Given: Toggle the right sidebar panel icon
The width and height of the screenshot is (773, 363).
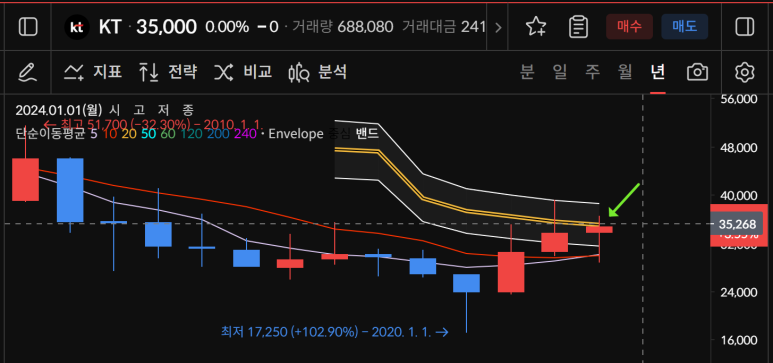Looking at the screenshot, I should click(x=744, y=27).
